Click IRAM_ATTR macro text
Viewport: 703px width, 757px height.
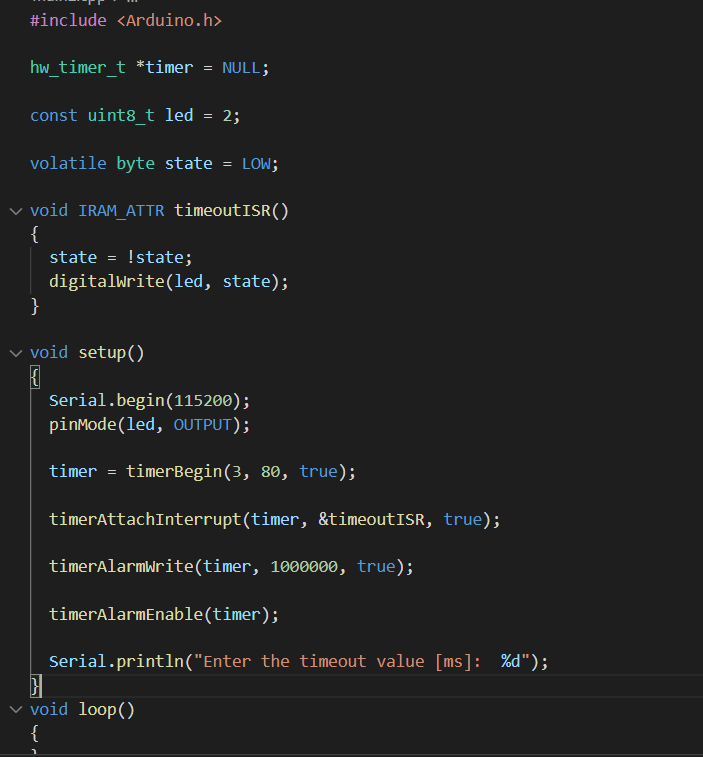(x=121, y=211)
